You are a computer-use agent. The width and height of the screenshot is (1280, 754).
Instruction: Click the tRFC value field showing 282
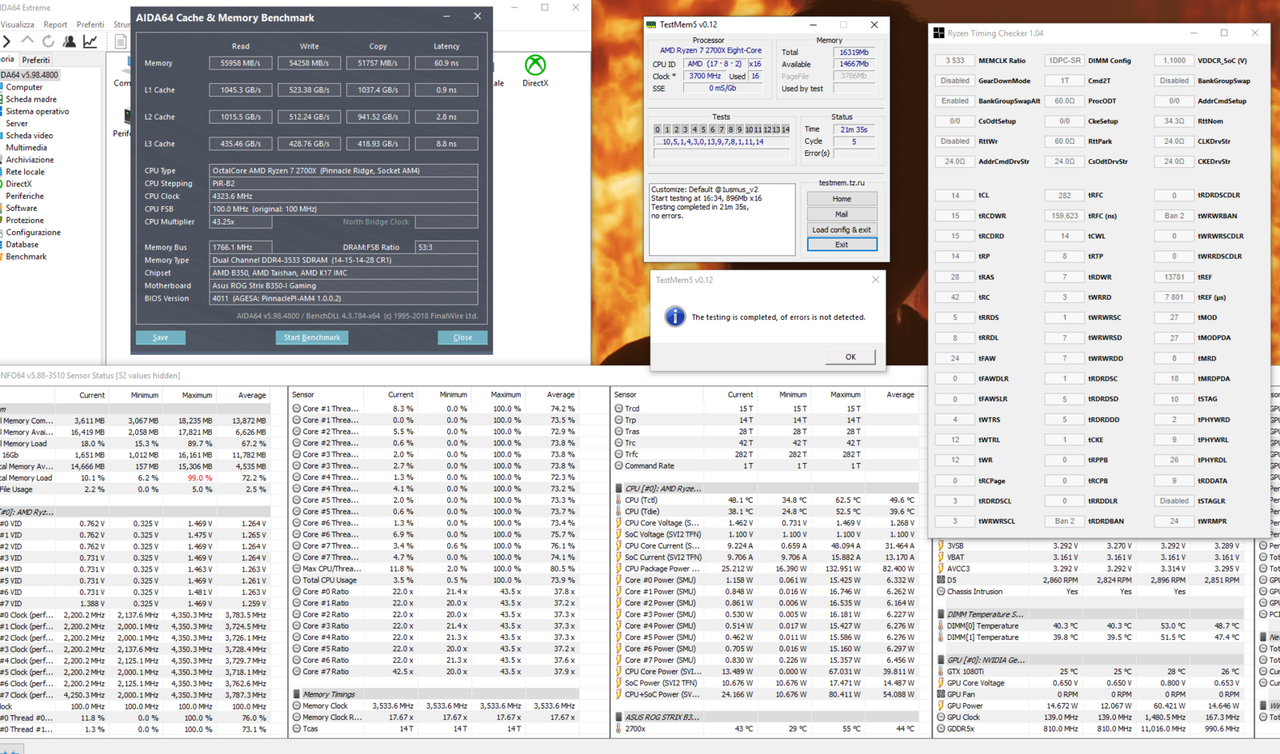click(x=1064, y=196)
